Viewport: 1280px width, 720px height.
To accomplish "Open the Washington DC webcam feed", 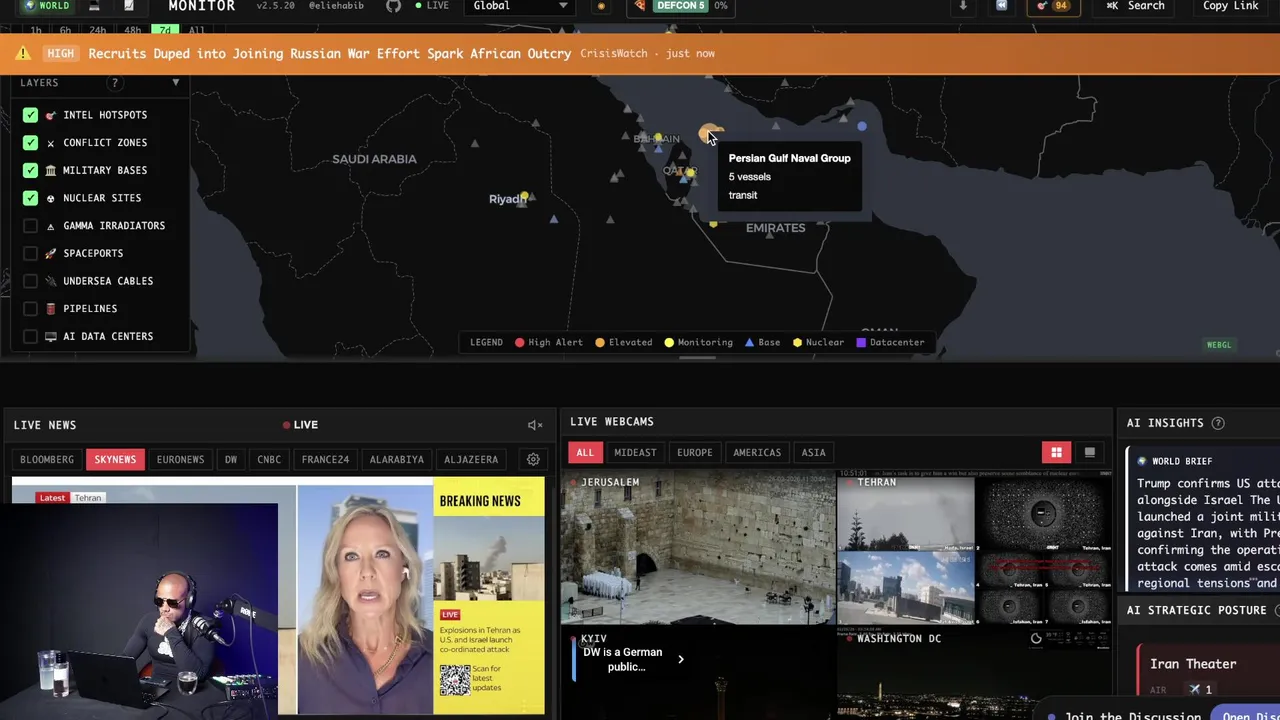I will coord(974,674).
